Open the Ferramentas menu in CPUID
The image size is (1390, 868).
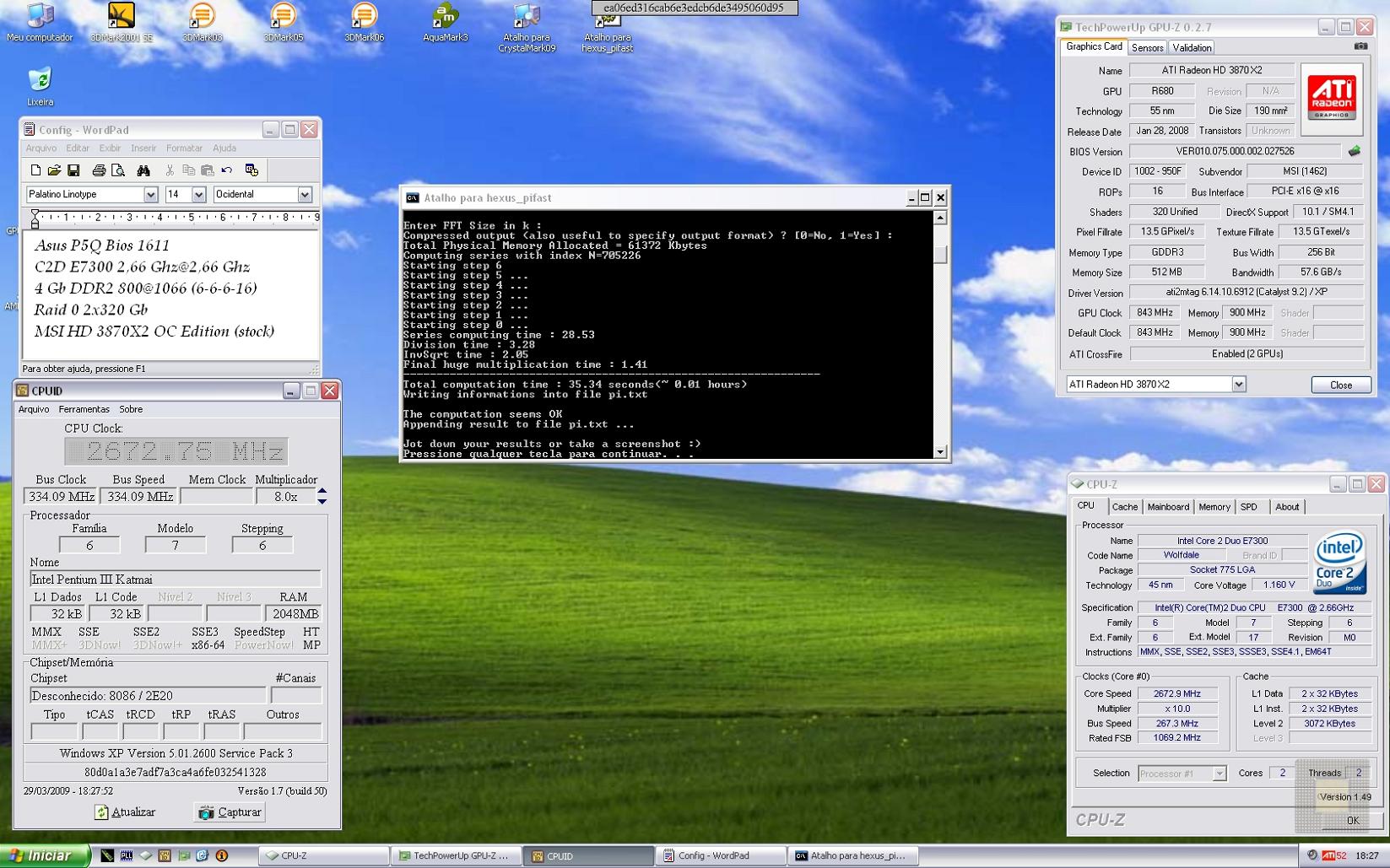[84, 409]
